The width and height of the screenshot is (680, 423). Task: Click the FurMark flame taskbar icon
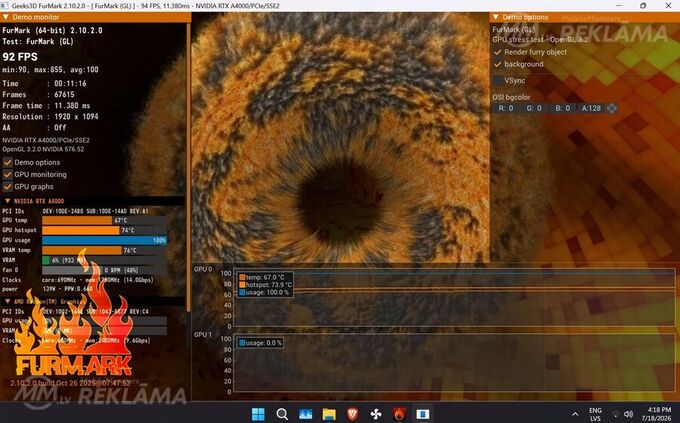(399, 414)
